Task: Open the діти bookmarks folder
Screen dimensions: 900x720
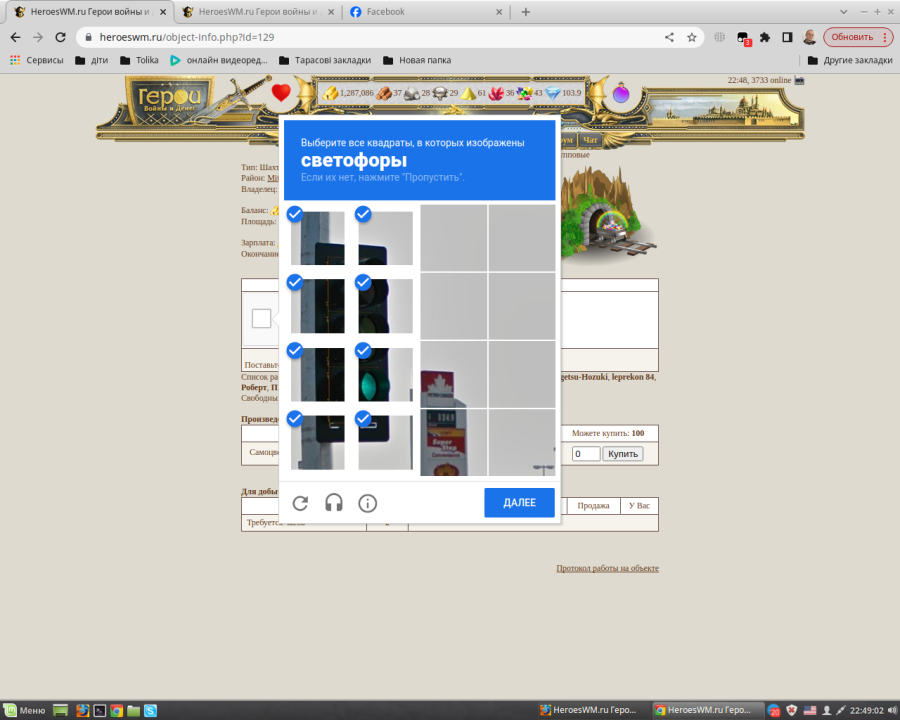Action: pyautogui.click(x=92, y=60)
